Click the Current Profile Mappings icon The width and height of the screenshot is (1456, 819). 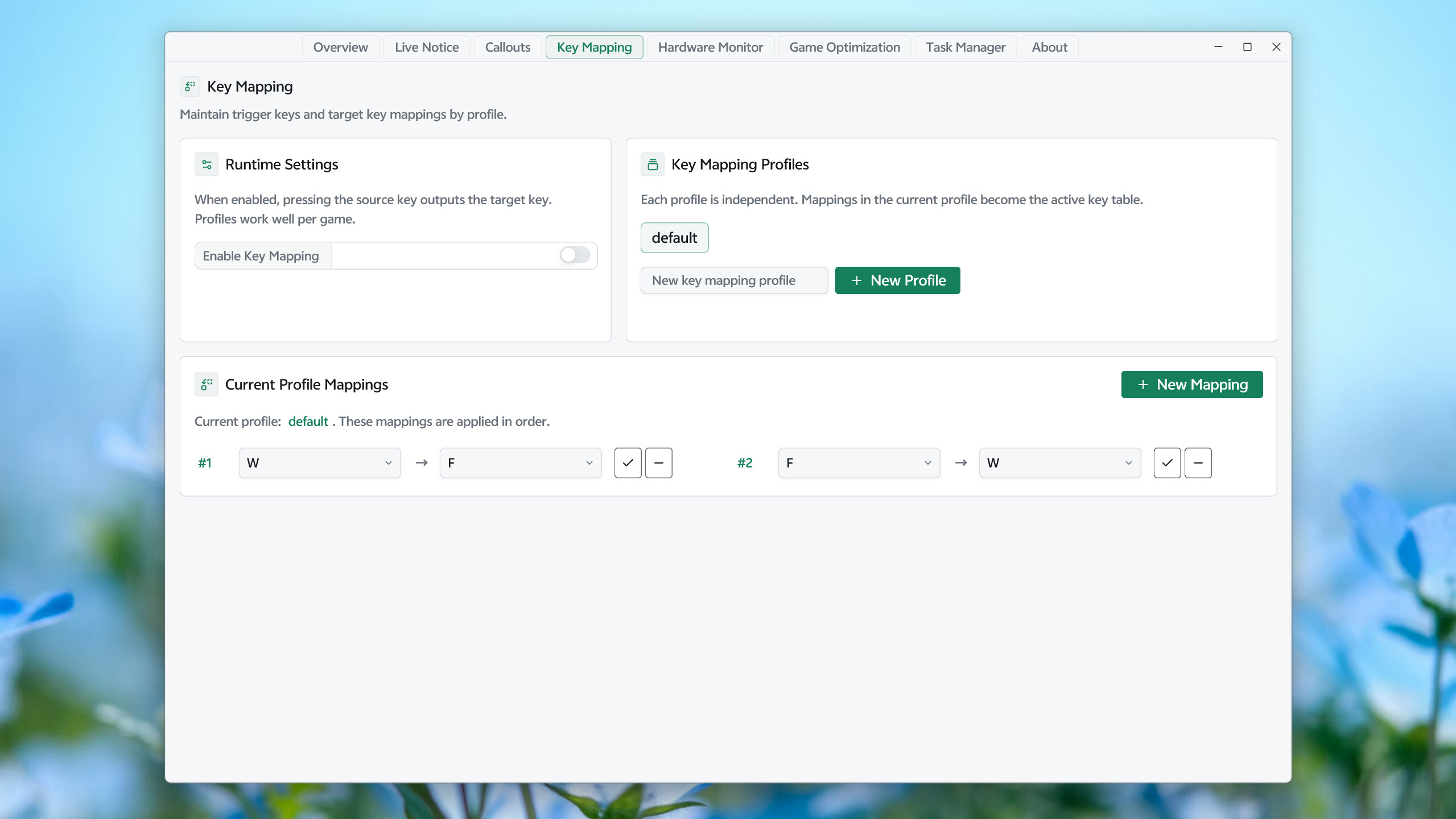click(x=207, y=384)
